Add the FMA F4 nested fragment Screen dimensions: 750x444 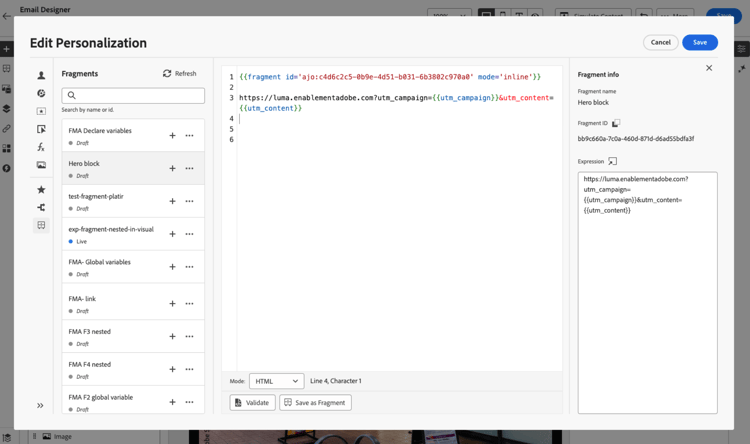172,369
